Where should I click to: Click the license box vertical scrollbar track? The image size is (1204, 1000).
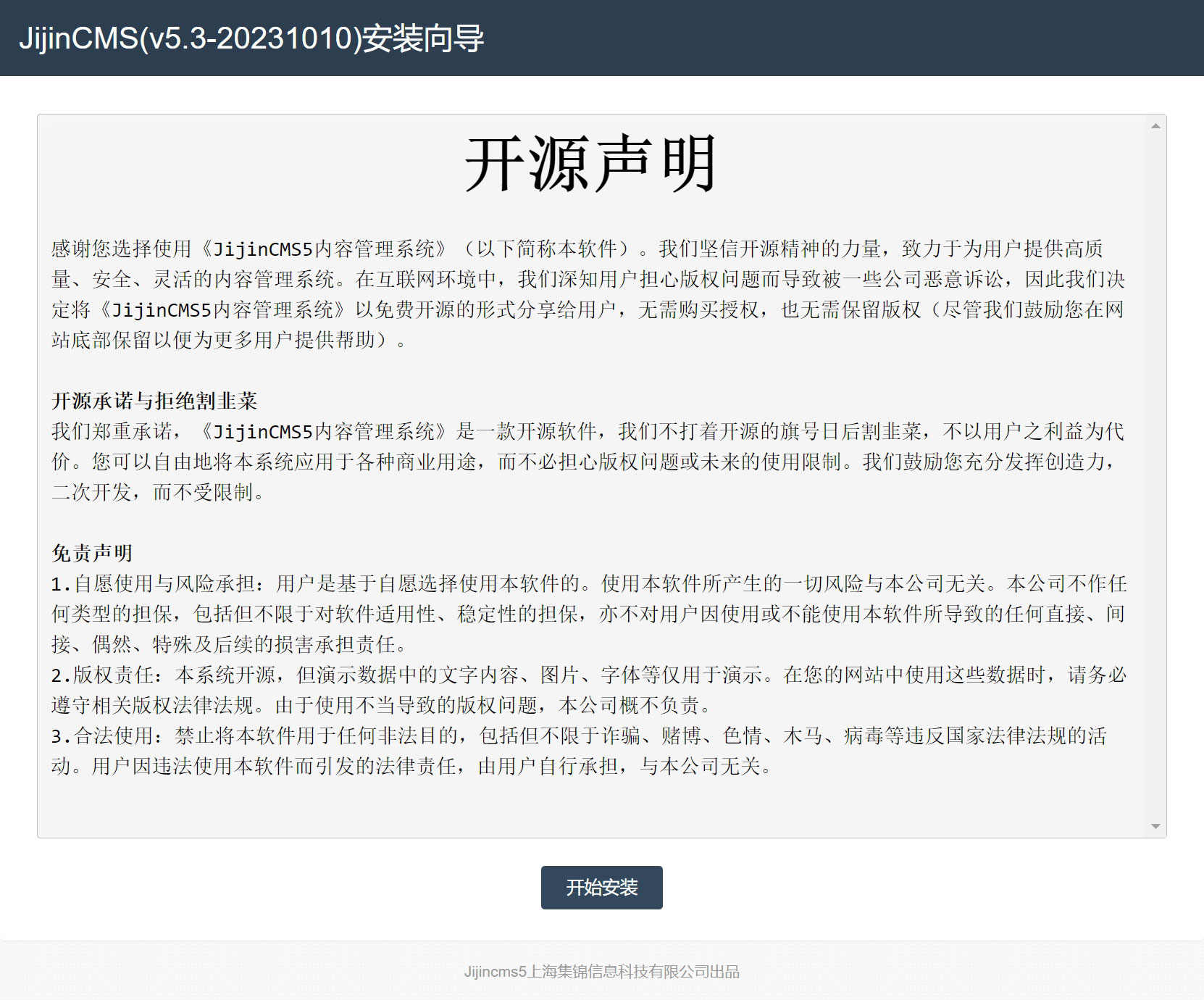pos(1155,471)
